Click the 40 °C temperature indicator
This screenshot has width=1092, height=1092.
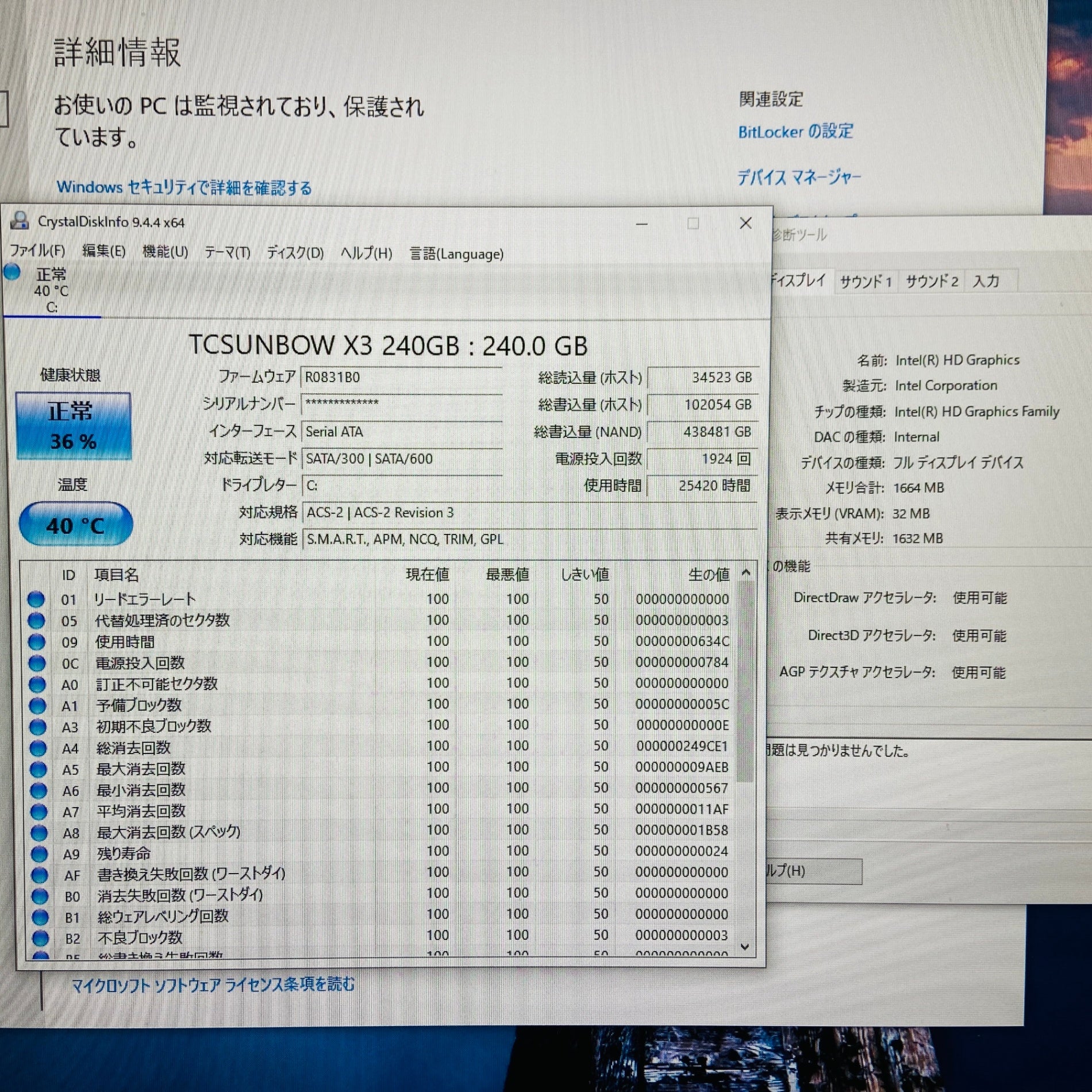[x=76, y=525]
